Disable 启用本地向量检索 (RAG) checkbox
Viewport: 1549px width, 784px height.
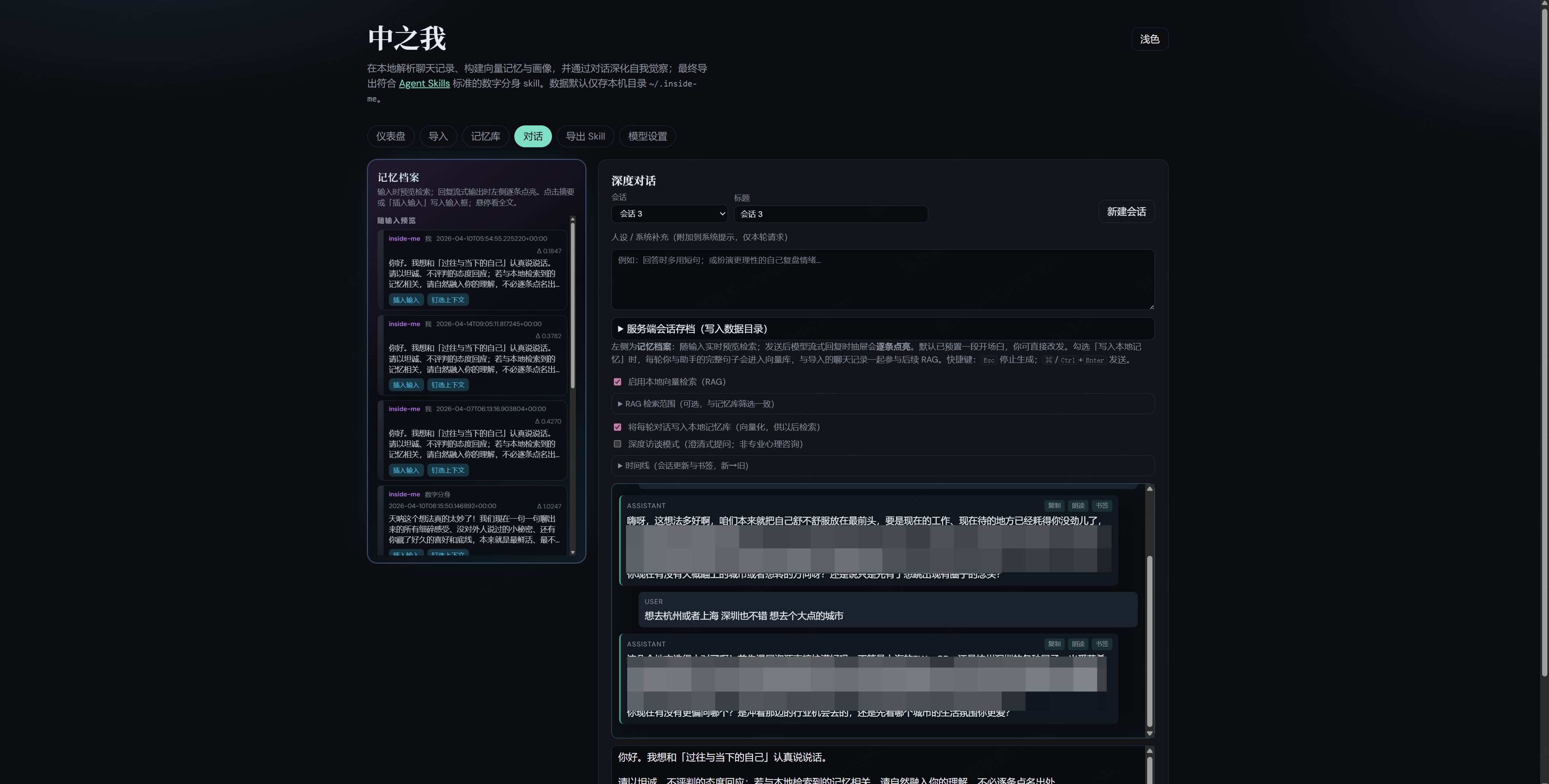tap(617, 382)
